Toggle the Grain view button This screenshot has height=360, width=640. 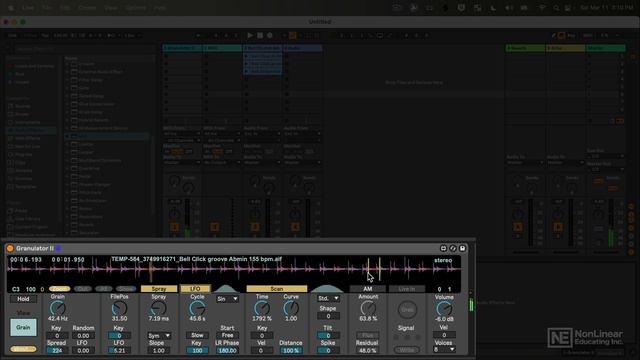click(23, 327)
